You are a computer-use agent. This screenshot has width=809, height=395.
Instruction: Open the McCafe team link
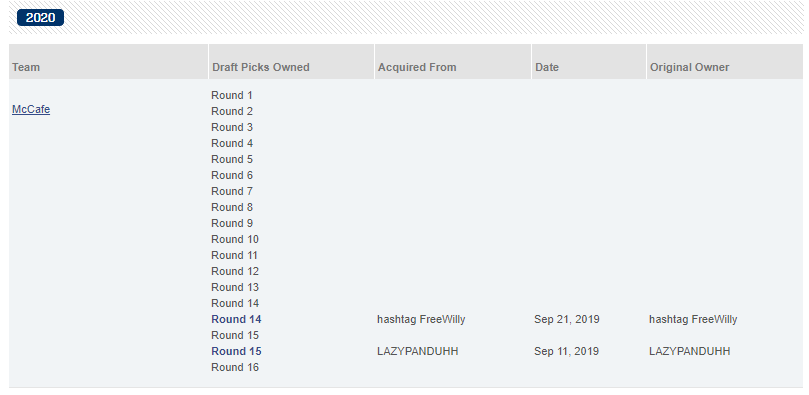click(31, 109)
